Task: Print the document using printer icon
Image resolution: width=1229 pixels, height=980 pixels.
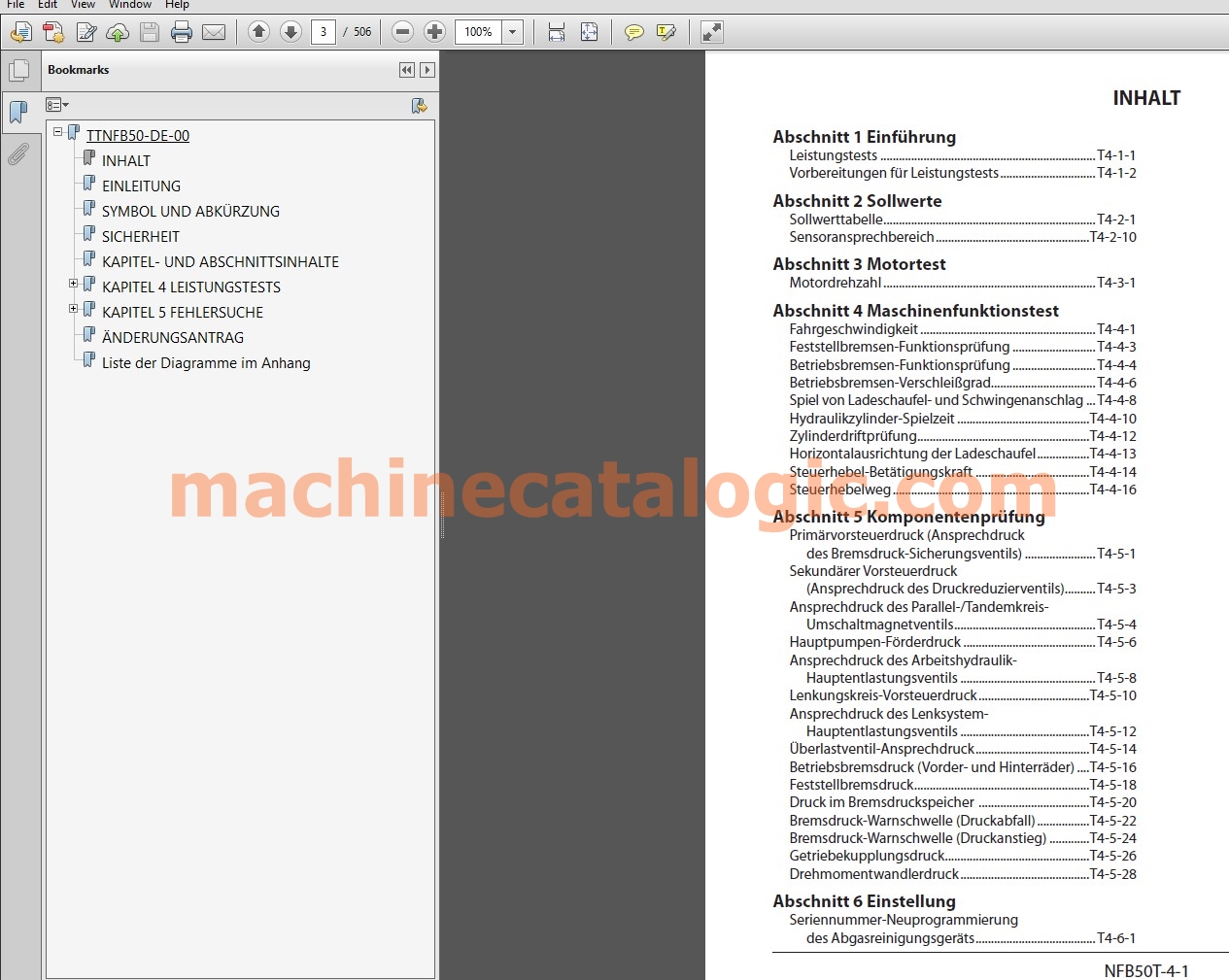Action: (x=182, y=33)
